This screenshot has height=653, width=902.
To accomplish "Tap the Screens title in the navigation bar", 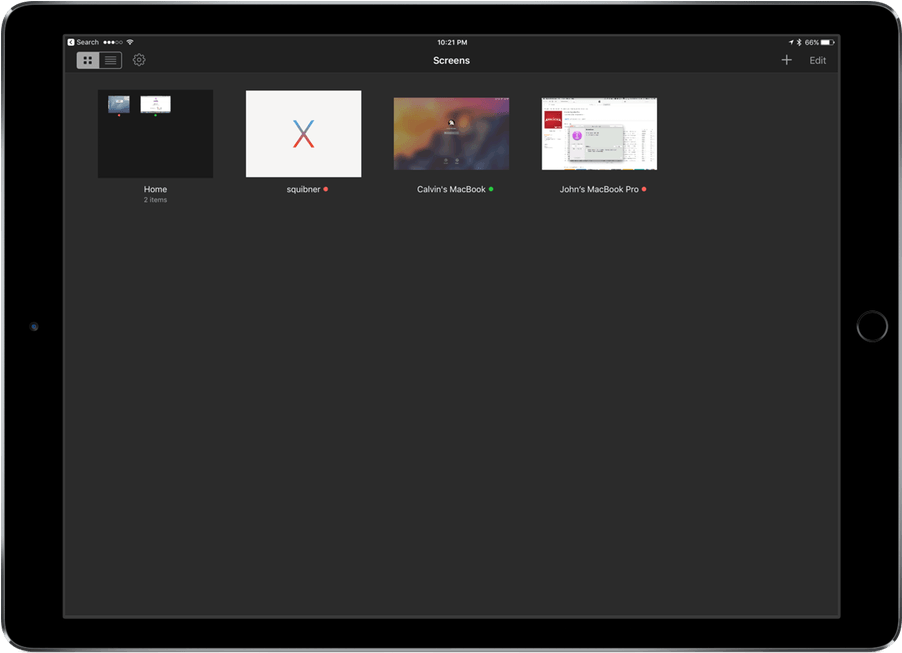I will (451, 60).
